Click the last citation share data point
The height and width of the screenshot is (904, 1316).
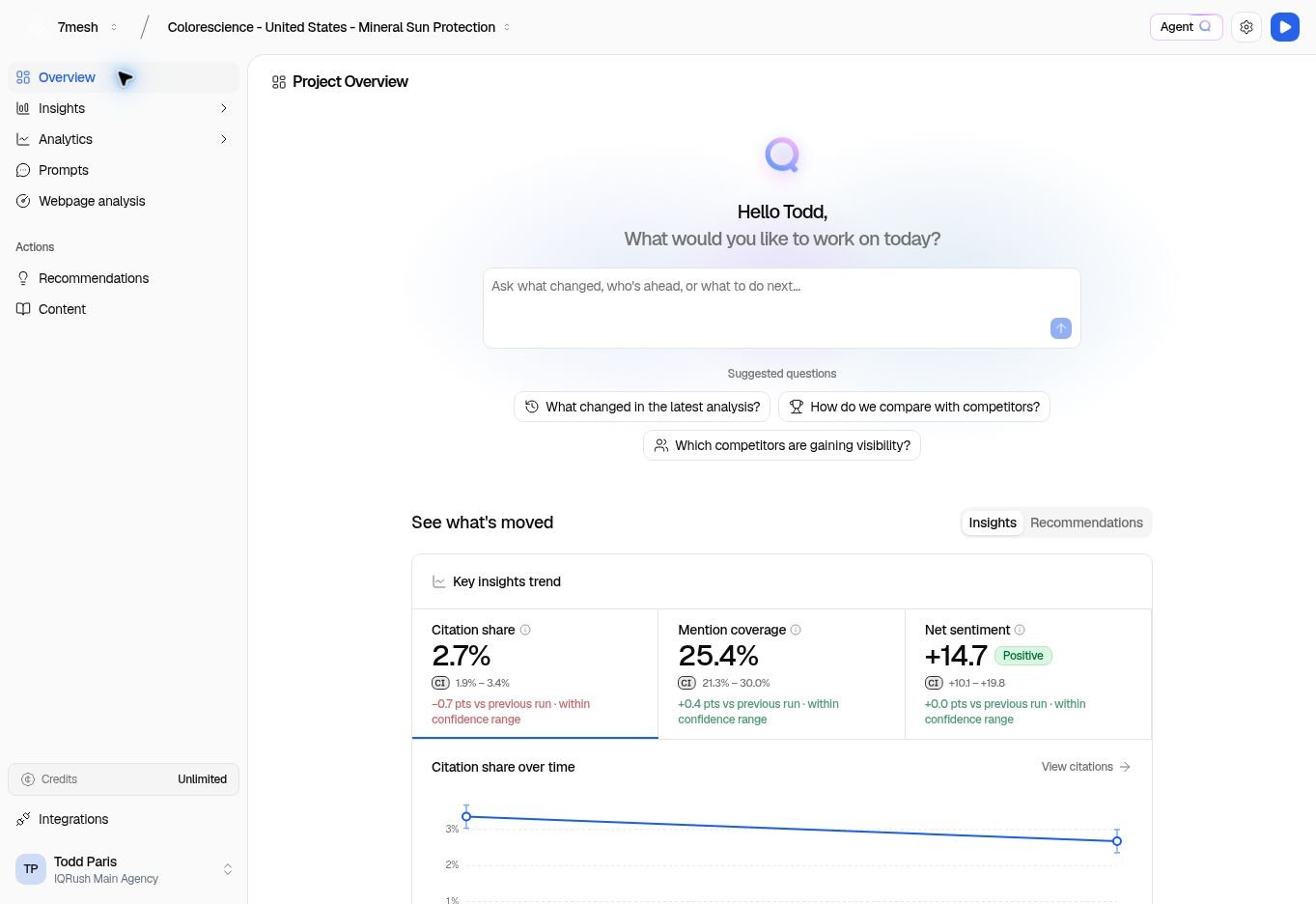[x=1117, y=841]
